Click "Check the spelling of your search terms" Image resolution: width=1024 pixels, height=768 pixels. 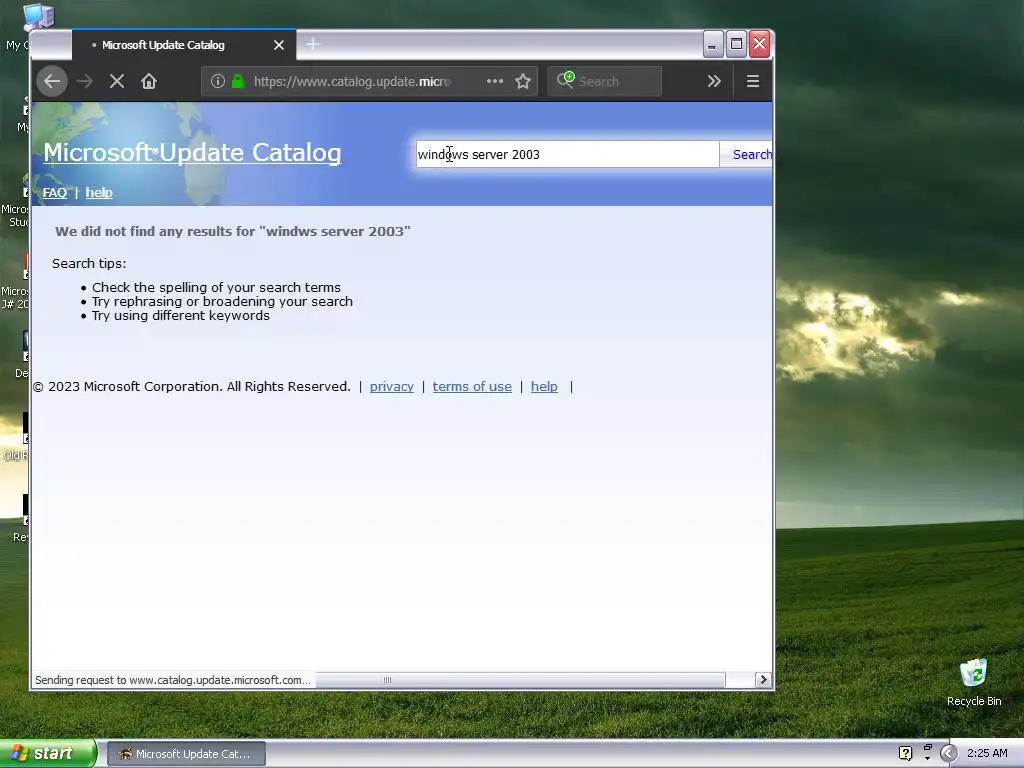216,287
